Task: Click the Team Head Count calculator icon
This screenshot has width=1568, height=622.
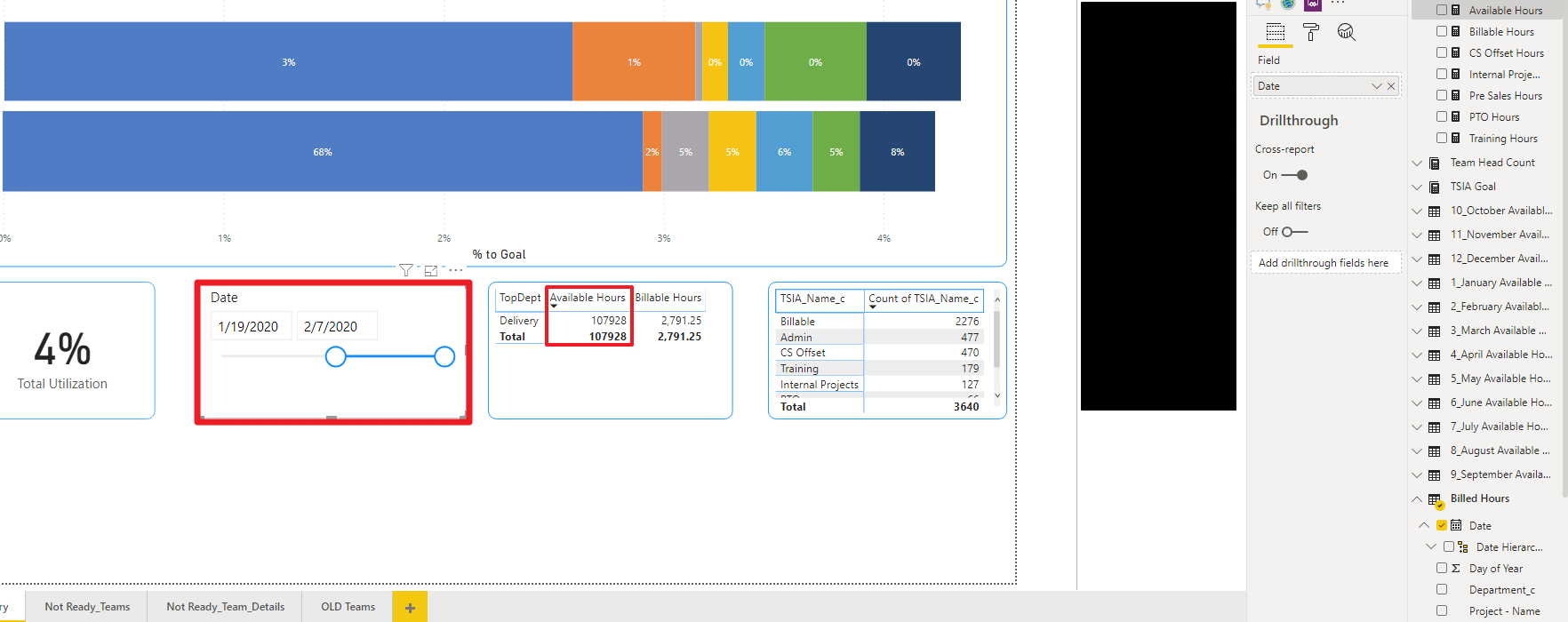Action: pyautogui.click(x=1434, y=163)
